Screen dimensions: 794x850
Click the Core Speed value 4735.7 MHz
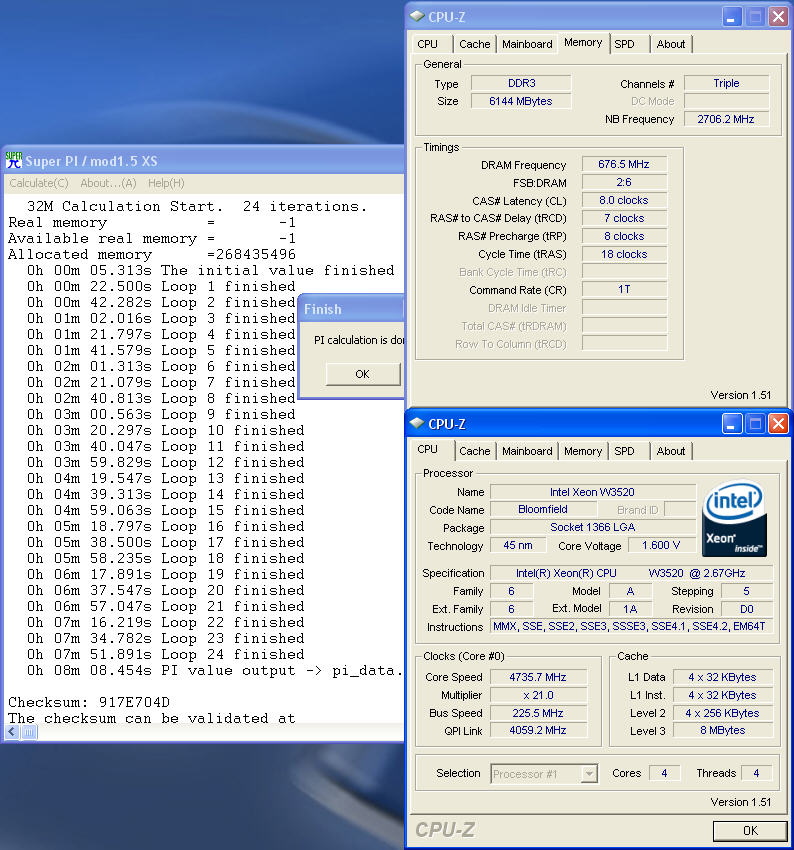coord(538,677)
